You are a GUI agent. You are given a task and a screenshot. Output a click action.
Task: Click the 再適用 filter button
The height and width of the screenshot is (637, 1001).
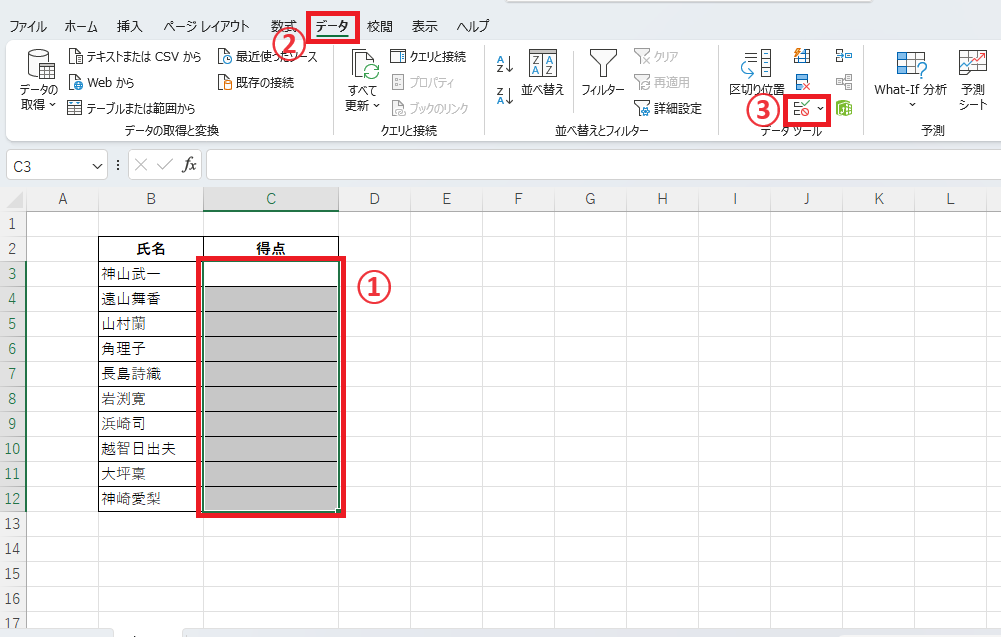tap(661, 83)
